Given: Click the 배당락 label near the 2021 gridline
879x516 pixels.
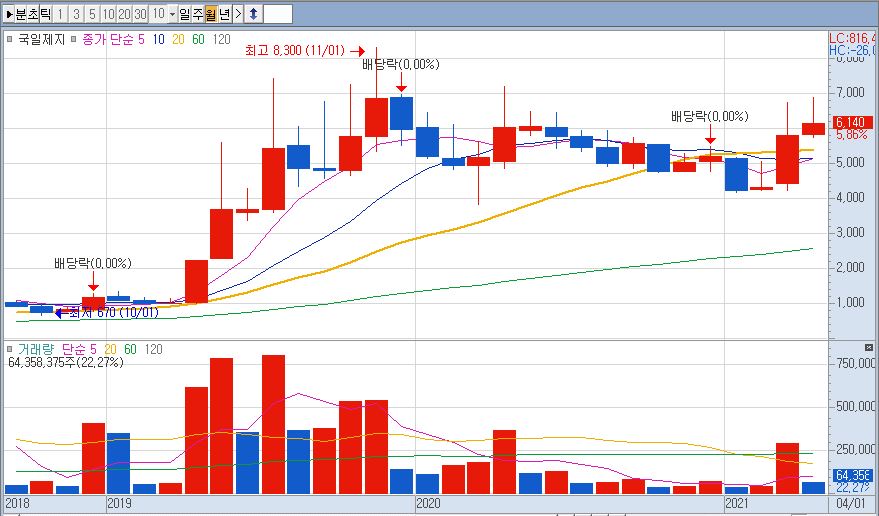Looking at the screenshot, I should tap(710, 117).
